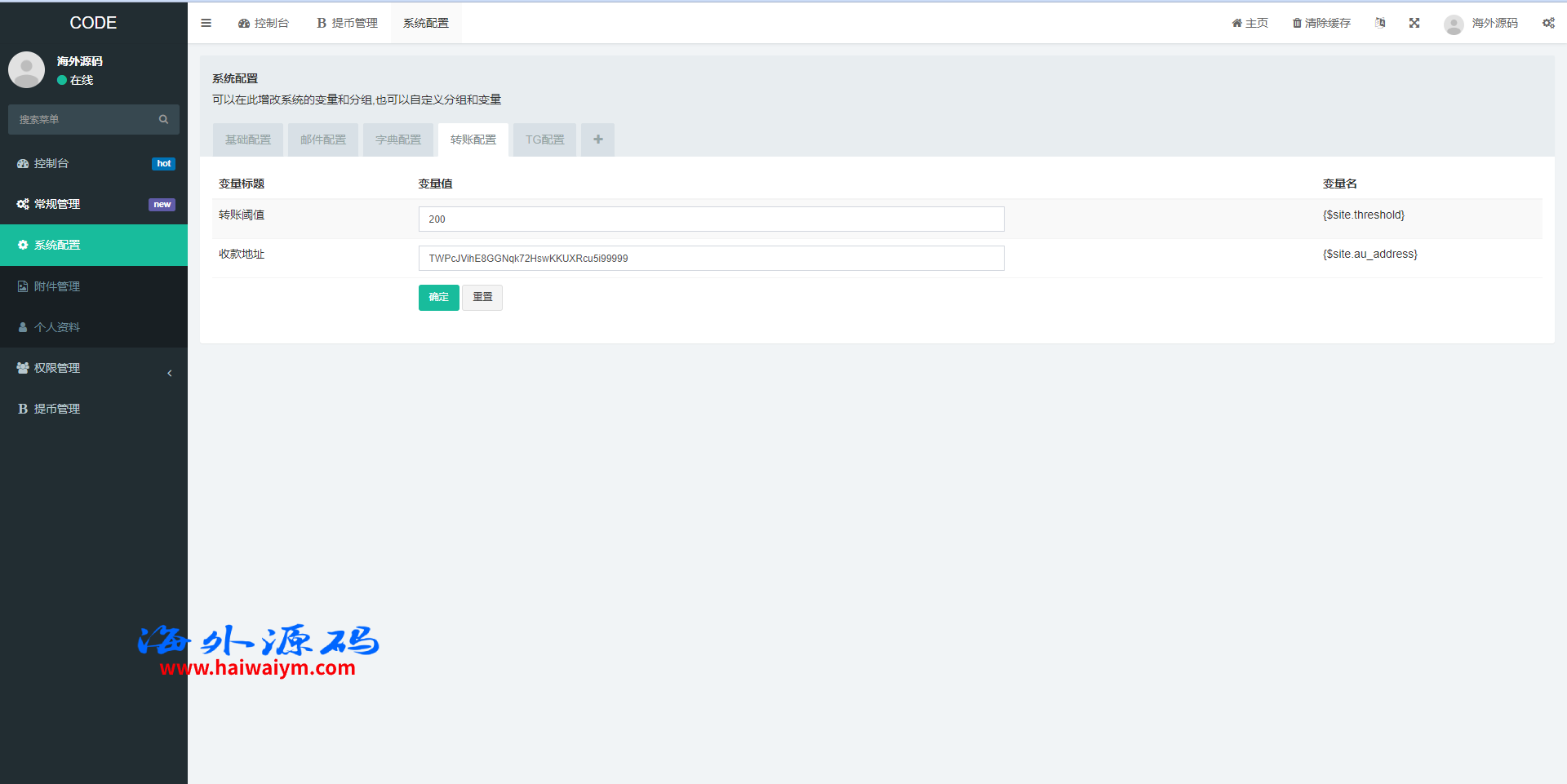
Task: Click the green 确定 submit button
Action: (x=439, y=297)
